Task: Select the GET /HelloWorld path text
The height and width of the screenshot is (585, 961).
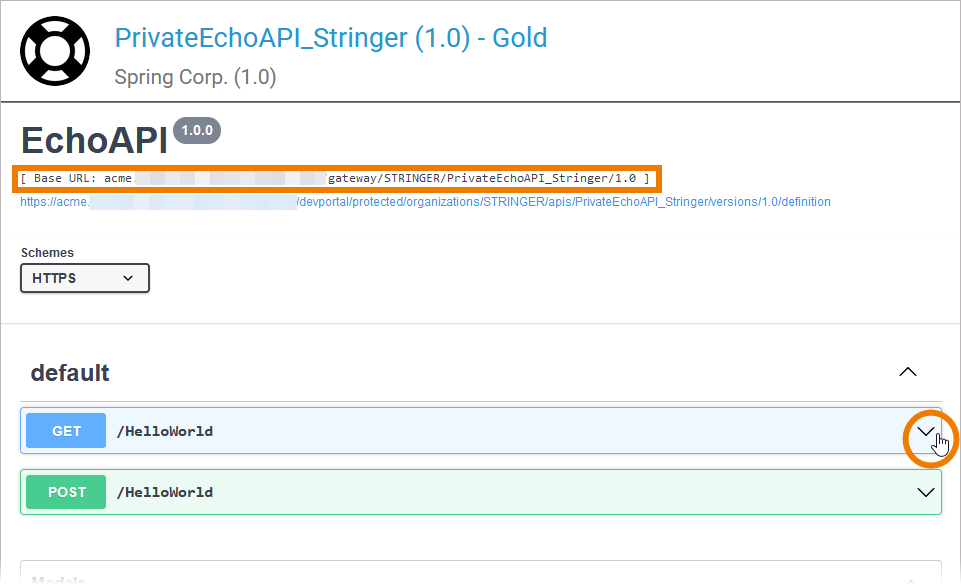Action: click(x=165, y=432)
